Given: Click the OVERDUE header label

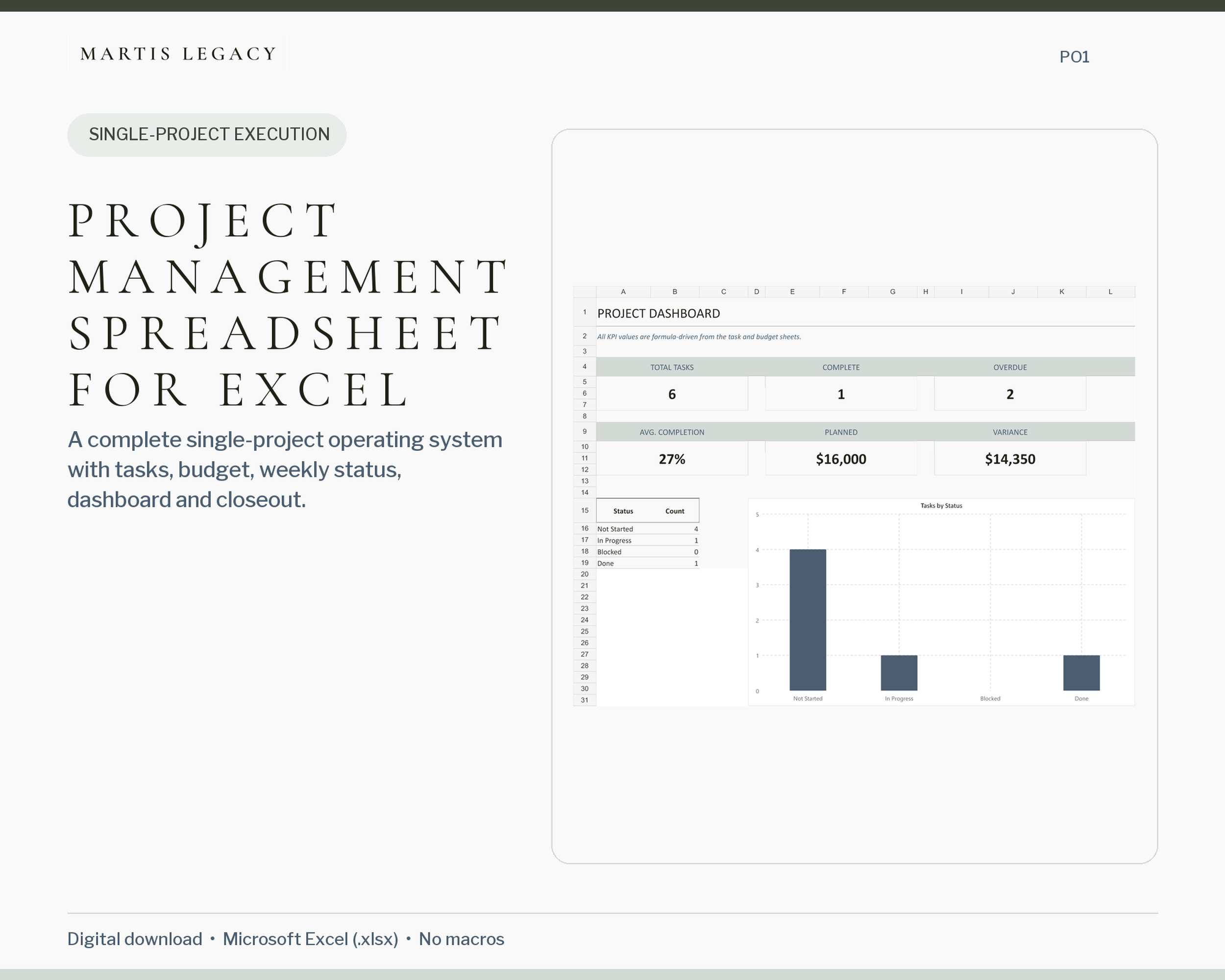Looking at the screenshot, I should (1010, 367).
